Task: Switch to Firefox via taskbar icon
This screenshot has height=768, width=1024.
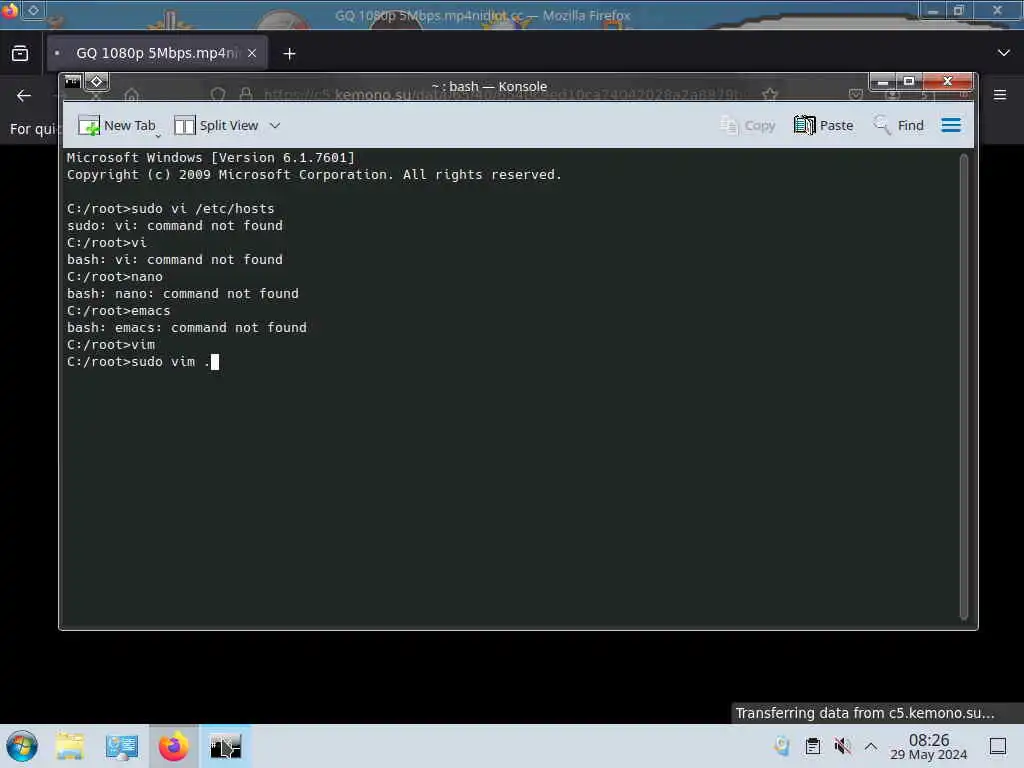Action: [x=174, y=746]
